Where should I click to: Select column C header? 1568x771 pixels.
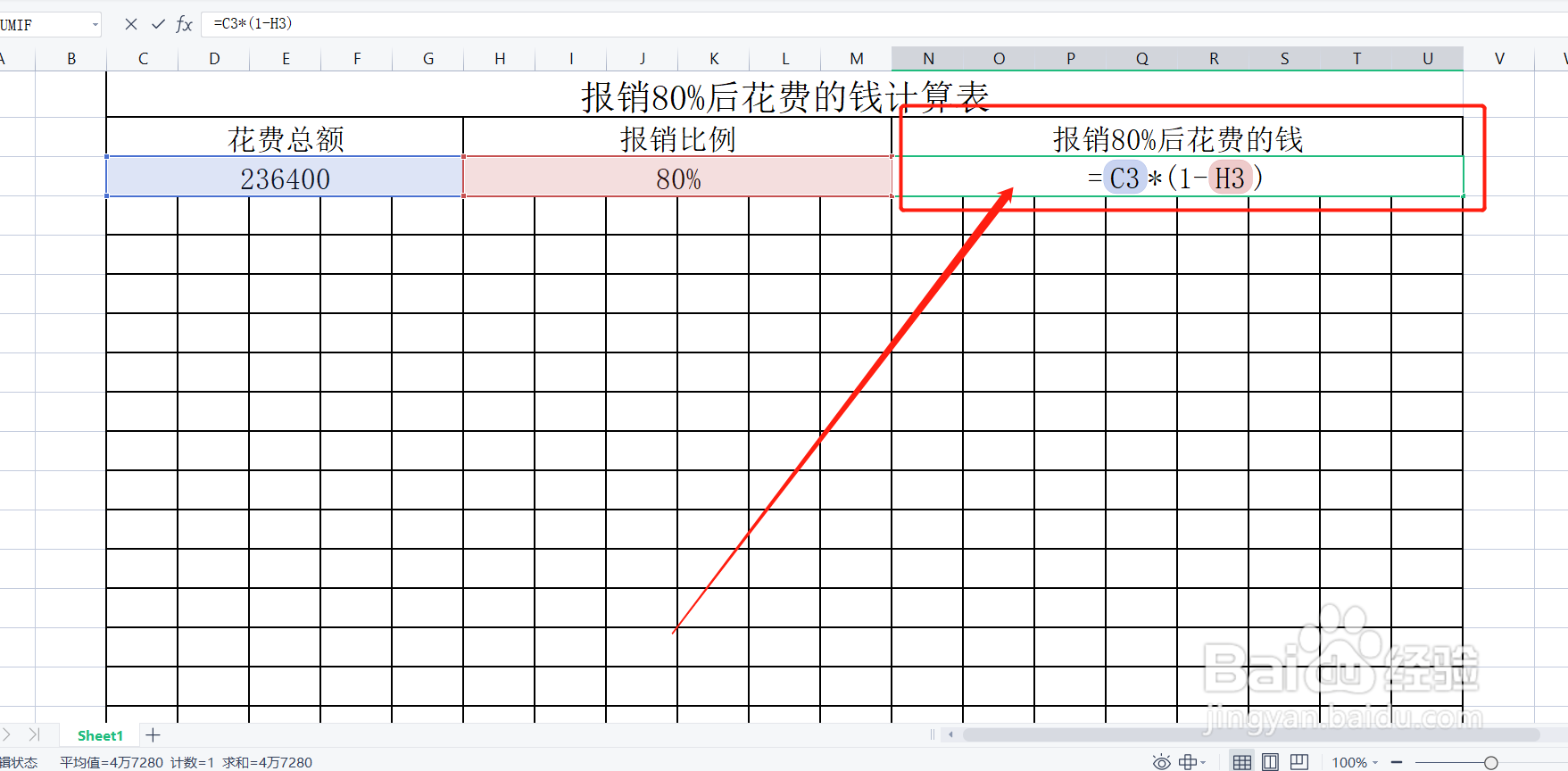[143, 59]
